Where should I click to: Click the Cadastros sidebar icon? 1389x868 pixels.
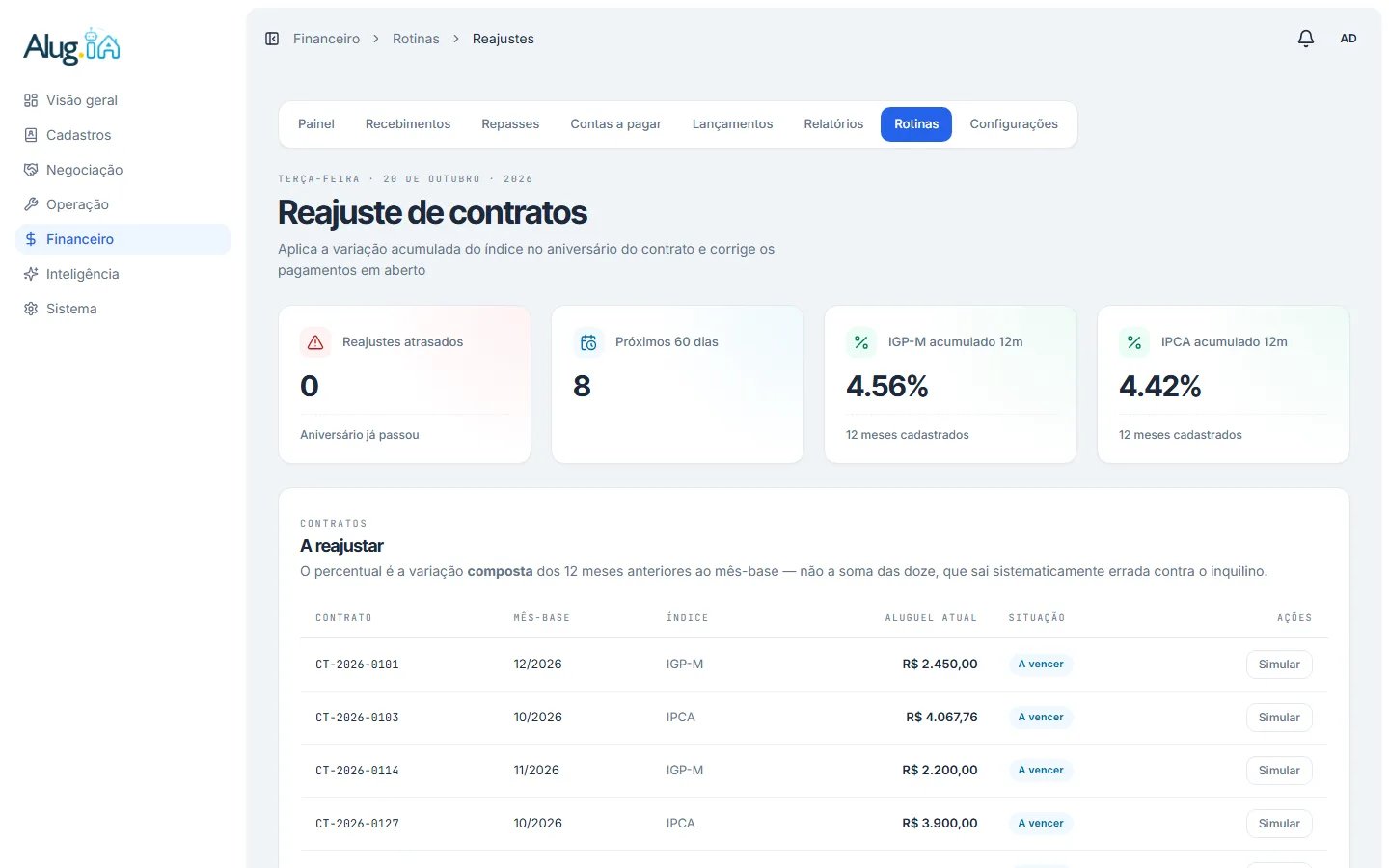[x=31, y=135]
